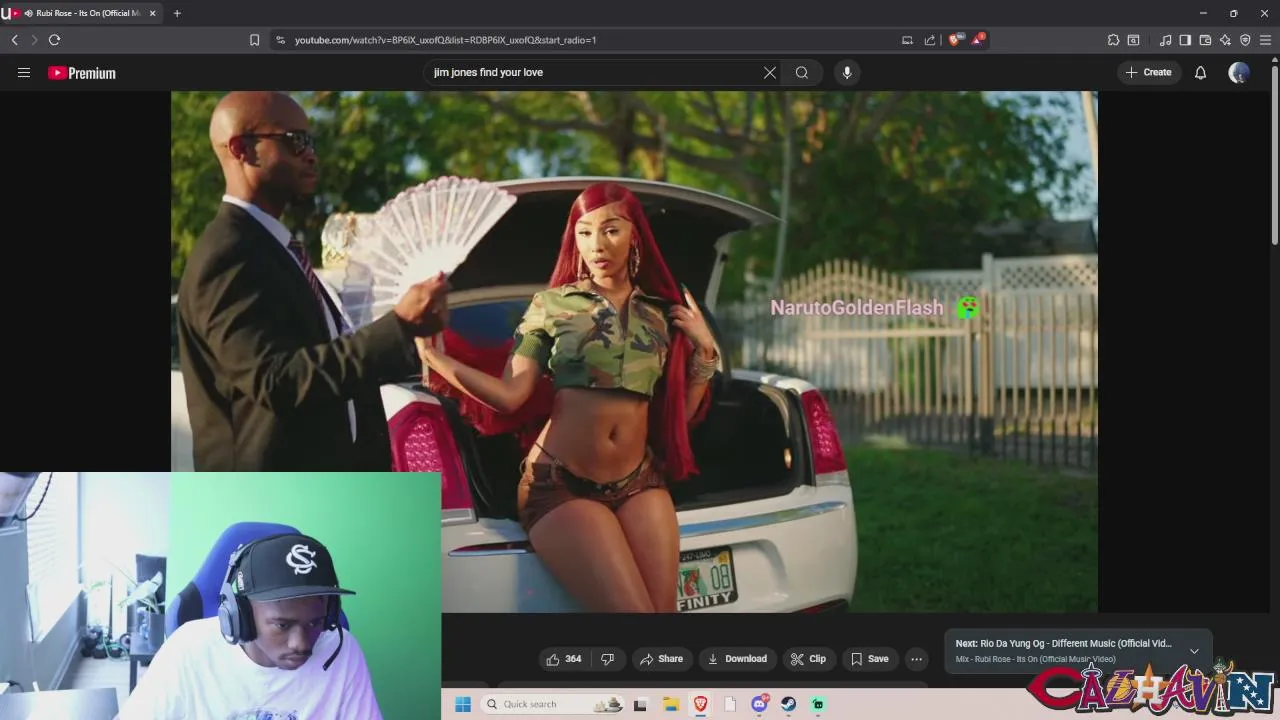Go forward in browser history
Screen dimensions: 1280x720
coord(34,40)
